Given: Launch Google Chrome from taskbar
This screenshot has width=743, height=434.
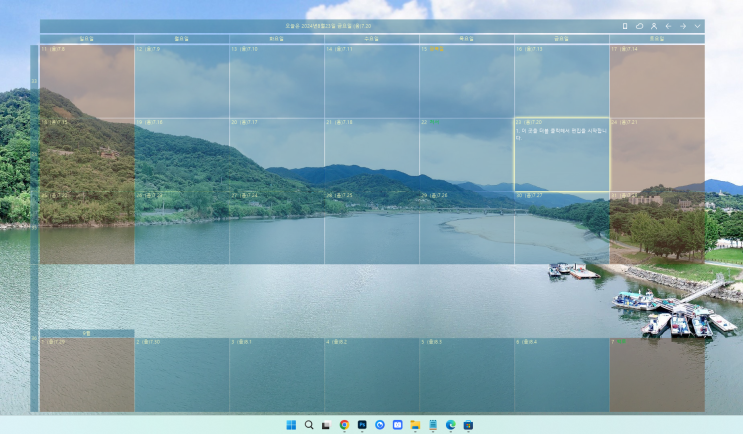Looking at the screenshot, I should coord(344,425).
